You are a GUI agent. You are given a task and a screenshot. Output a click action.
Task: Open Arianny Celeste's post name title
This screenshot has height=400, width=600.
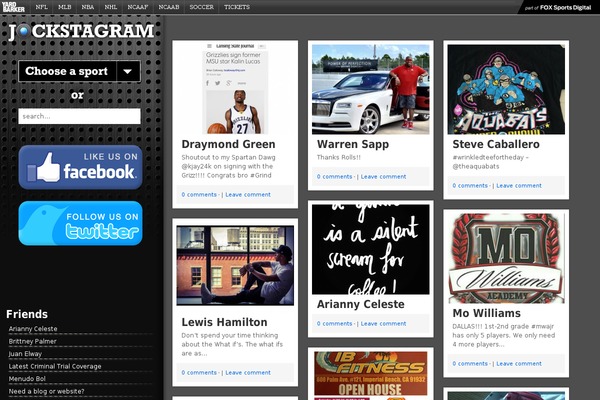[360, 304]
